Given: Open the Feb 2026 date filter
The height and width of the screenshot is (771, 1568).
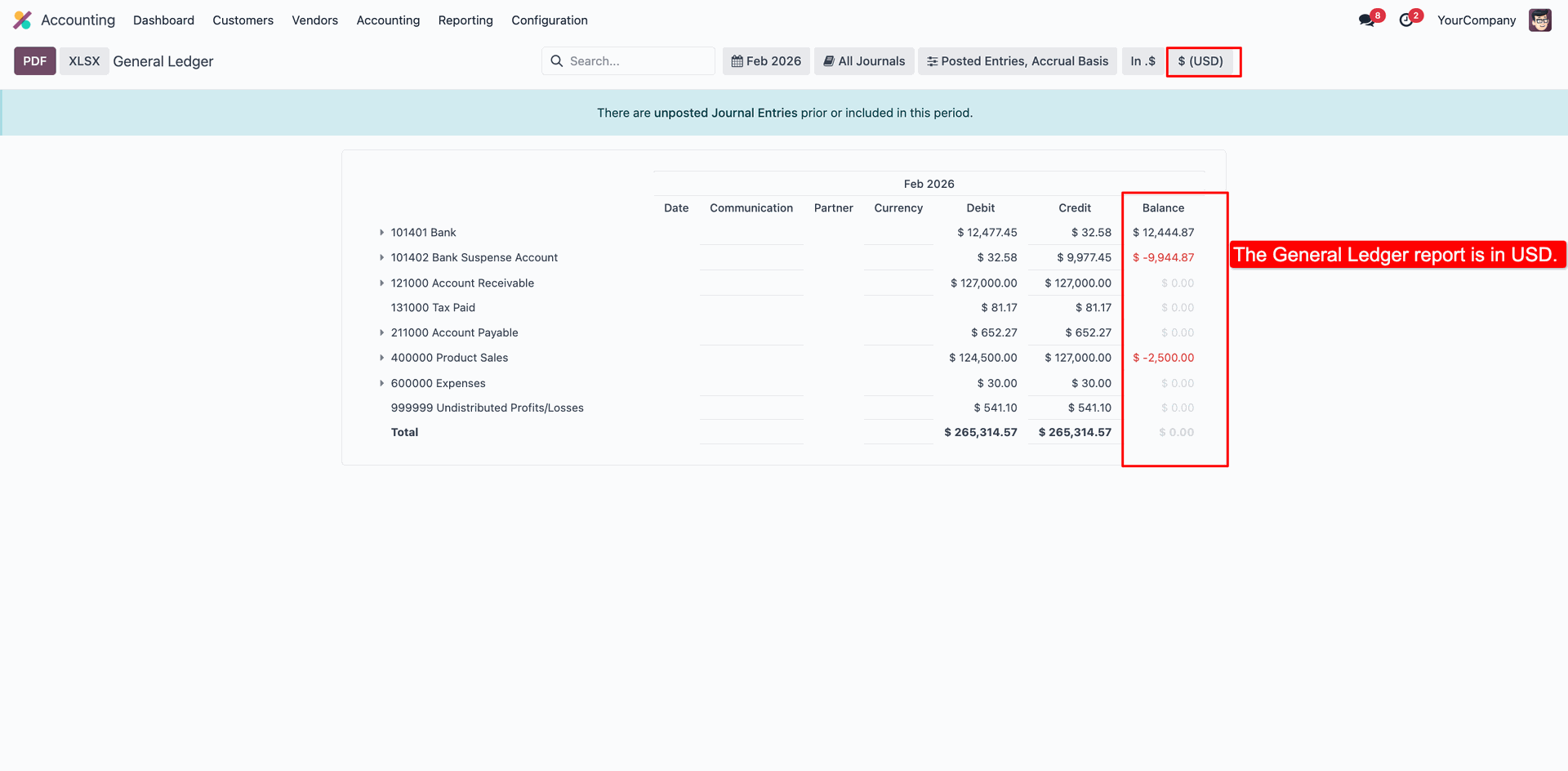Looking at the screenshot, I should click(x=766, y=61).
